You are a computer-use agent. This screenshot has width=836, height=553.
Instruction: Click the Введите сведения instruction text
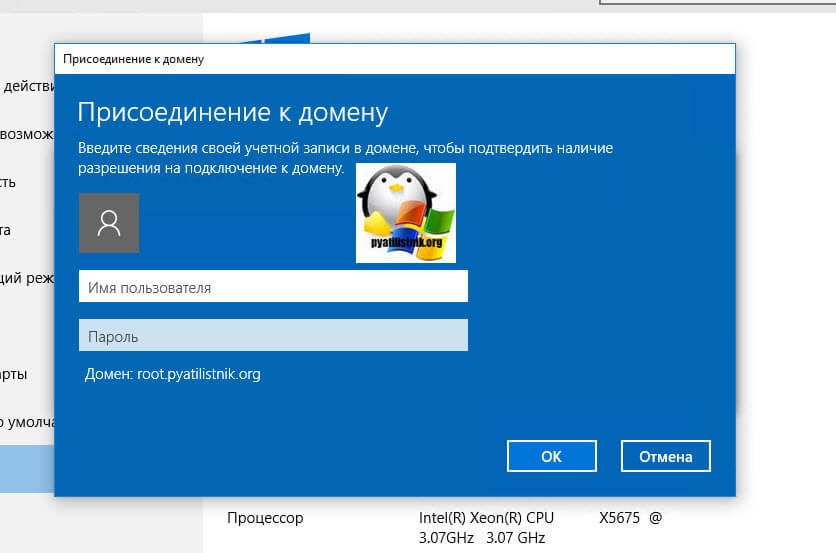345,158
